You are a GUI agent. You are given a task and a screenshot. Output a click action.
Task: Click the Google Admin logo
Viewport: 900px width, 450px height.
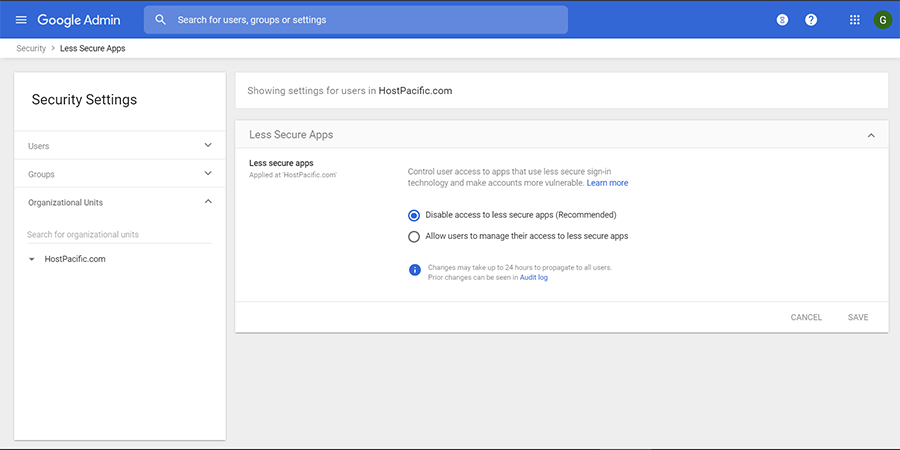click(x=79, y=20)
